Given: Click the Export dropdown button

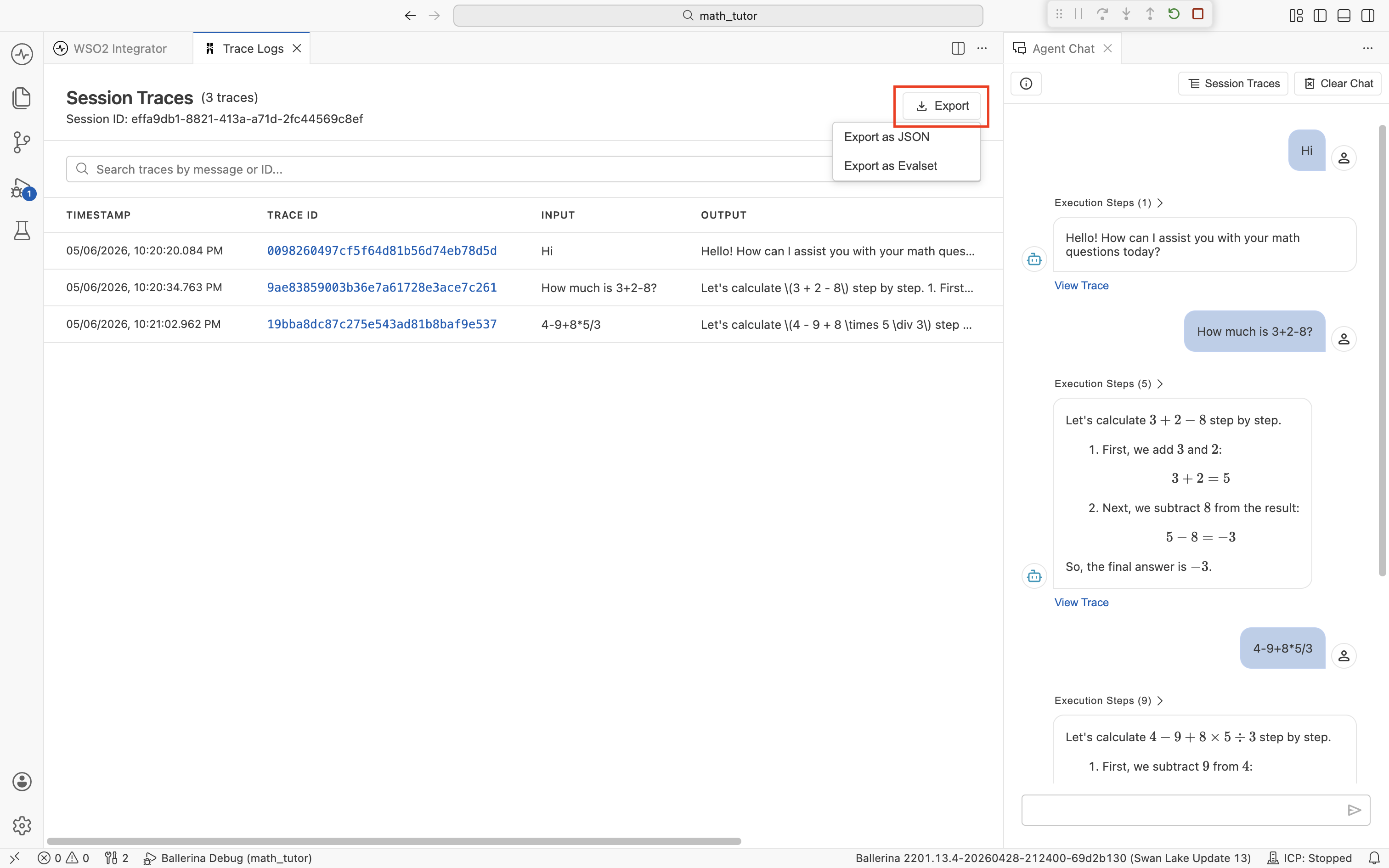Looking at the screenshot, I should [x=942, y=106].
